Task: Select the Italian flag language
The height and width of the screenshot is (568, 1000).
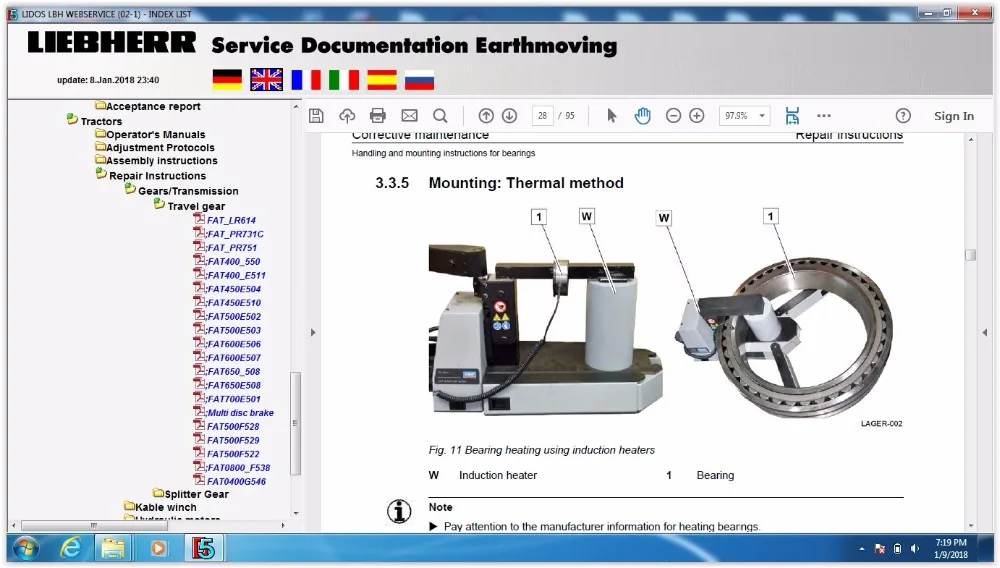Action: 344,80
